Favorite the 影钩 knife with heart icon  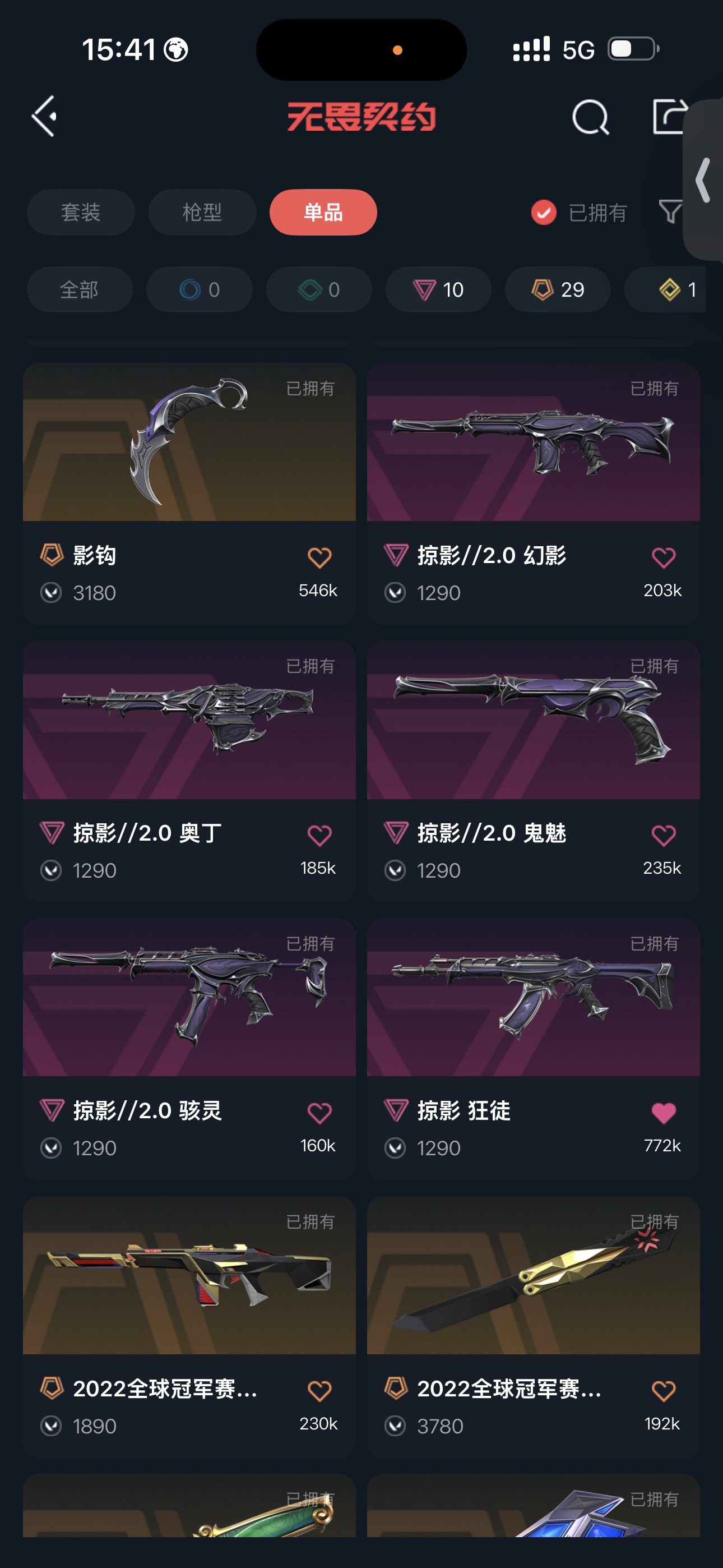point(319,557)
